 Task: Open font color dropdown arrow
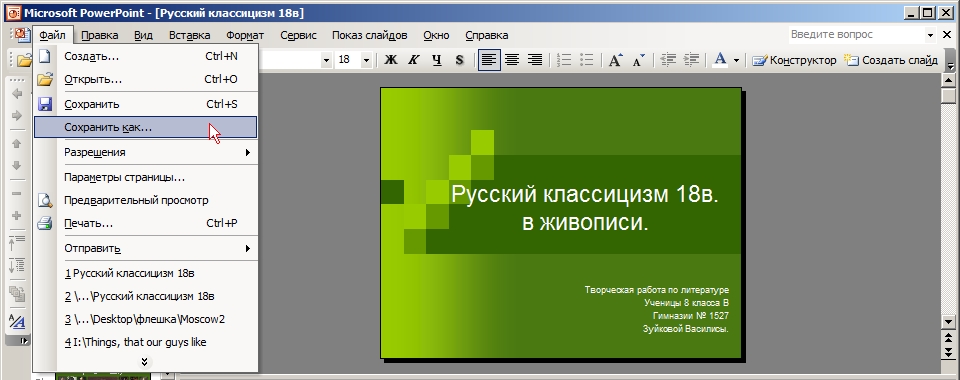(736, 60)
